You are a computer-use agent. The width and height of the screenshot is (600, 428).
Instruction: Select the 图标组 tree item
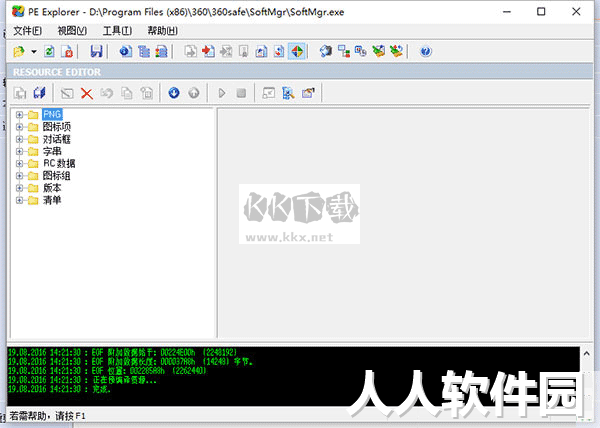tap(57, 176)
